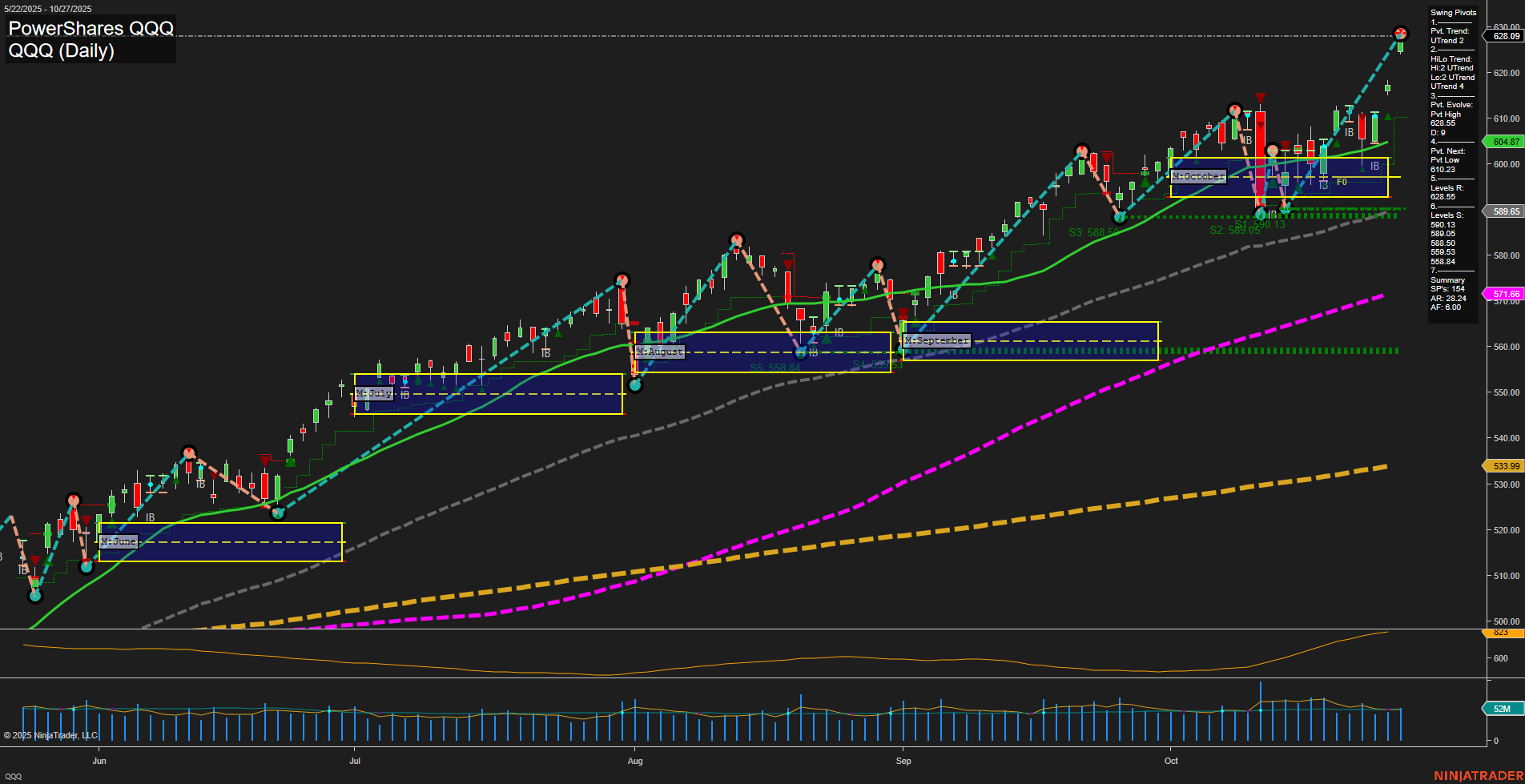Click the topmost swing high pivot marker
This screenshot has width=1525, height=784.
1400,34
